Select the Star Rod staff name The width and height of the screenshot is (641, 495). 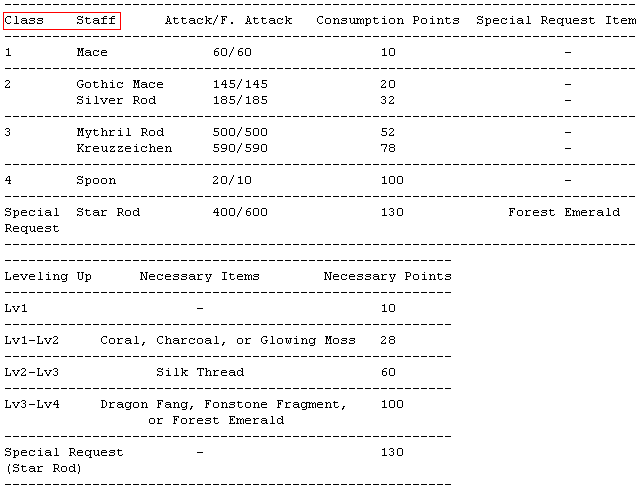[x=108, y=212]
